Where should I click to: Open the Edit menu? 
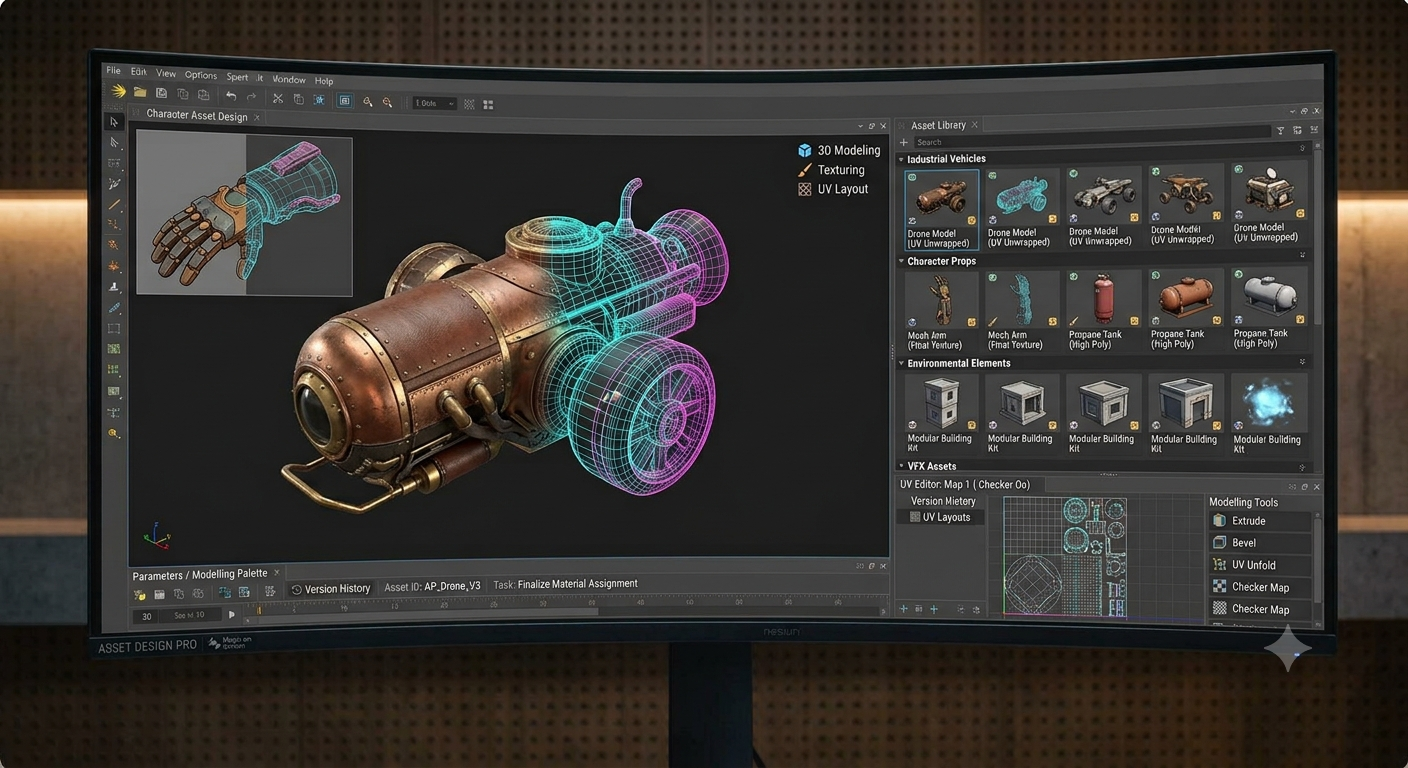(138, 72)
